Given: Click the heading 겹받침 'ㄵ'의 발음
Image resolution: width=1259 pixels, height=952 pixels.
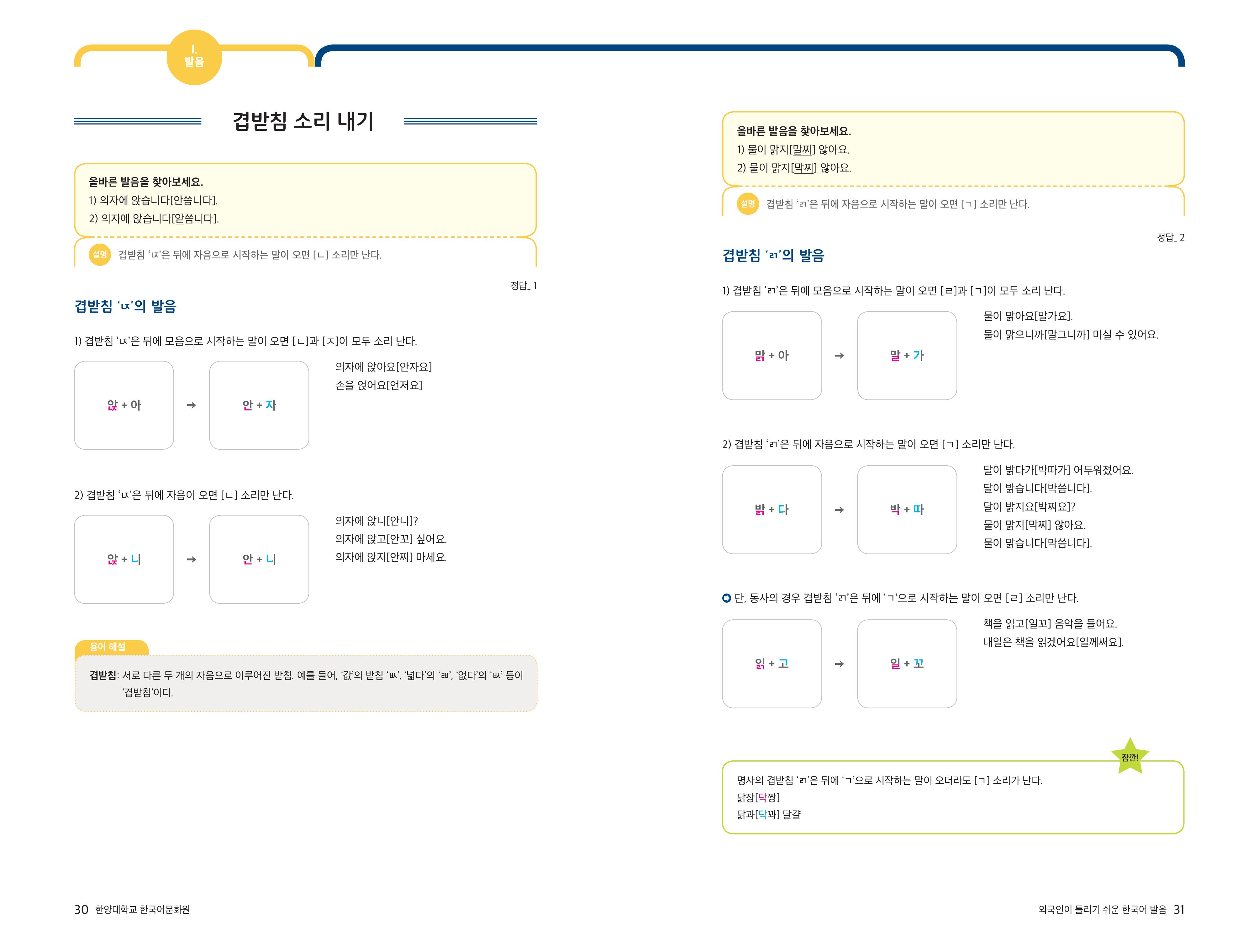Looking at the screenshot, I should pos(125,306).
